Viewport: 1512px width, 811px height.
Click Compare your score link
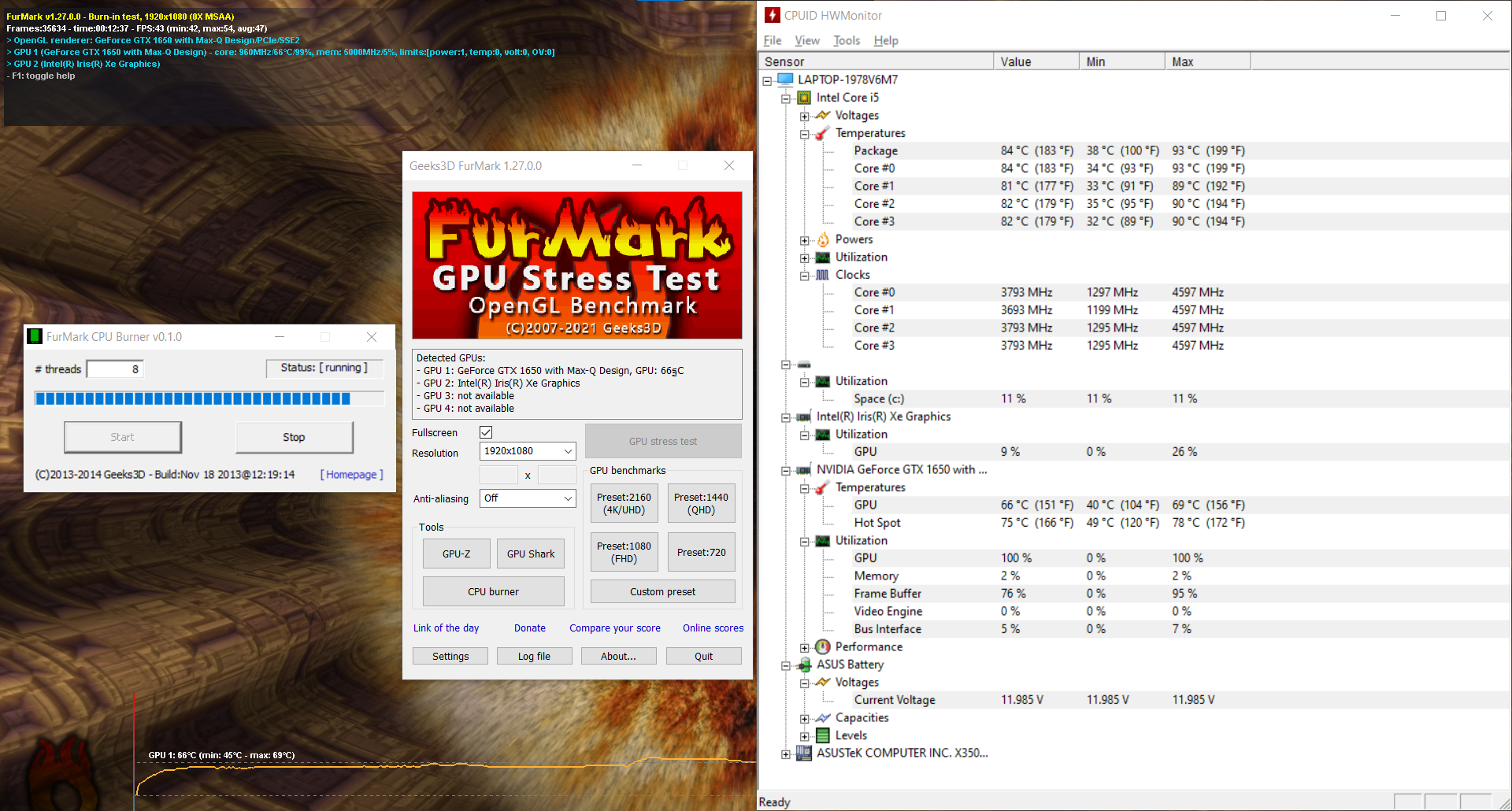coord(615,628)
